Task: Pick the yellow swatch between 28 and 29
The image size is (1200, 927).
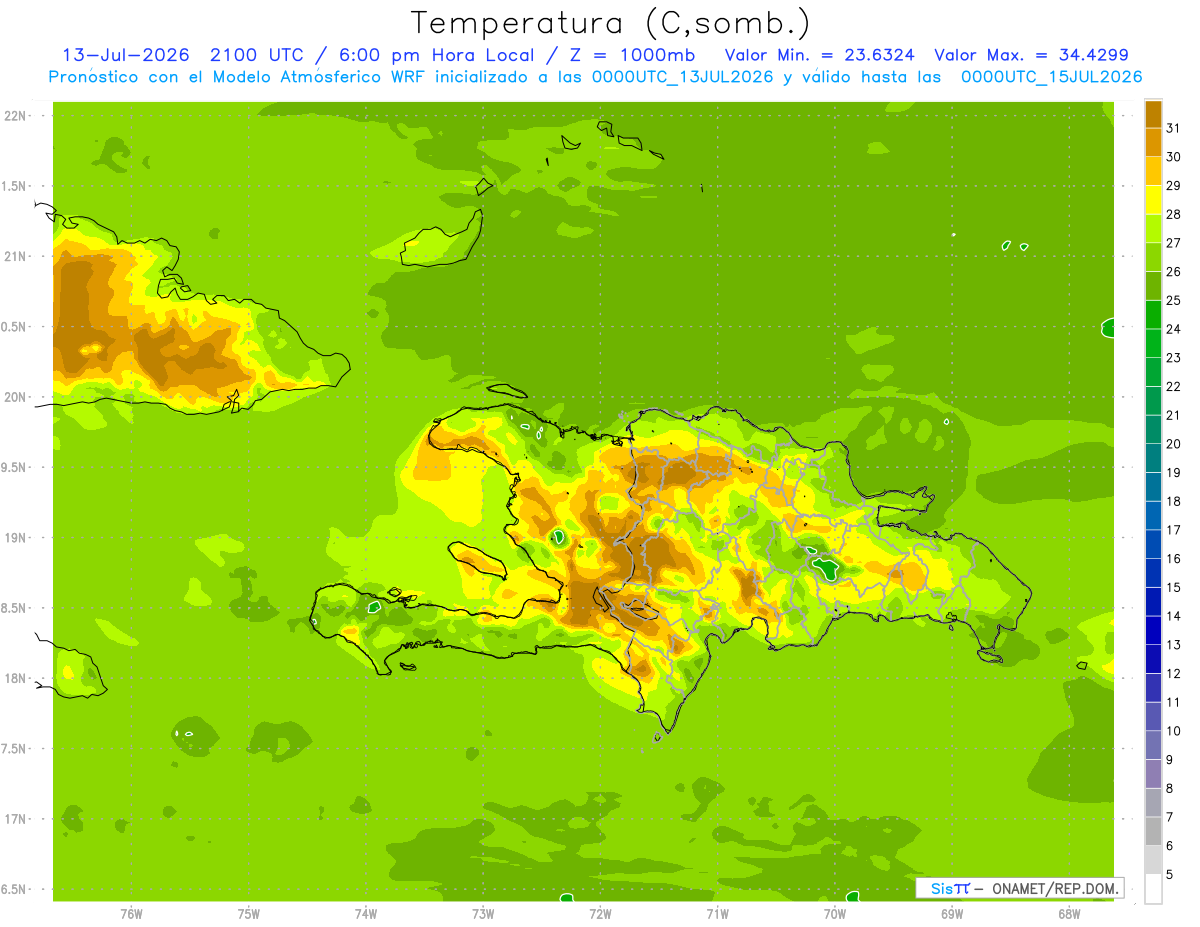Action: pyautogui.click(x=1153, y=200)
